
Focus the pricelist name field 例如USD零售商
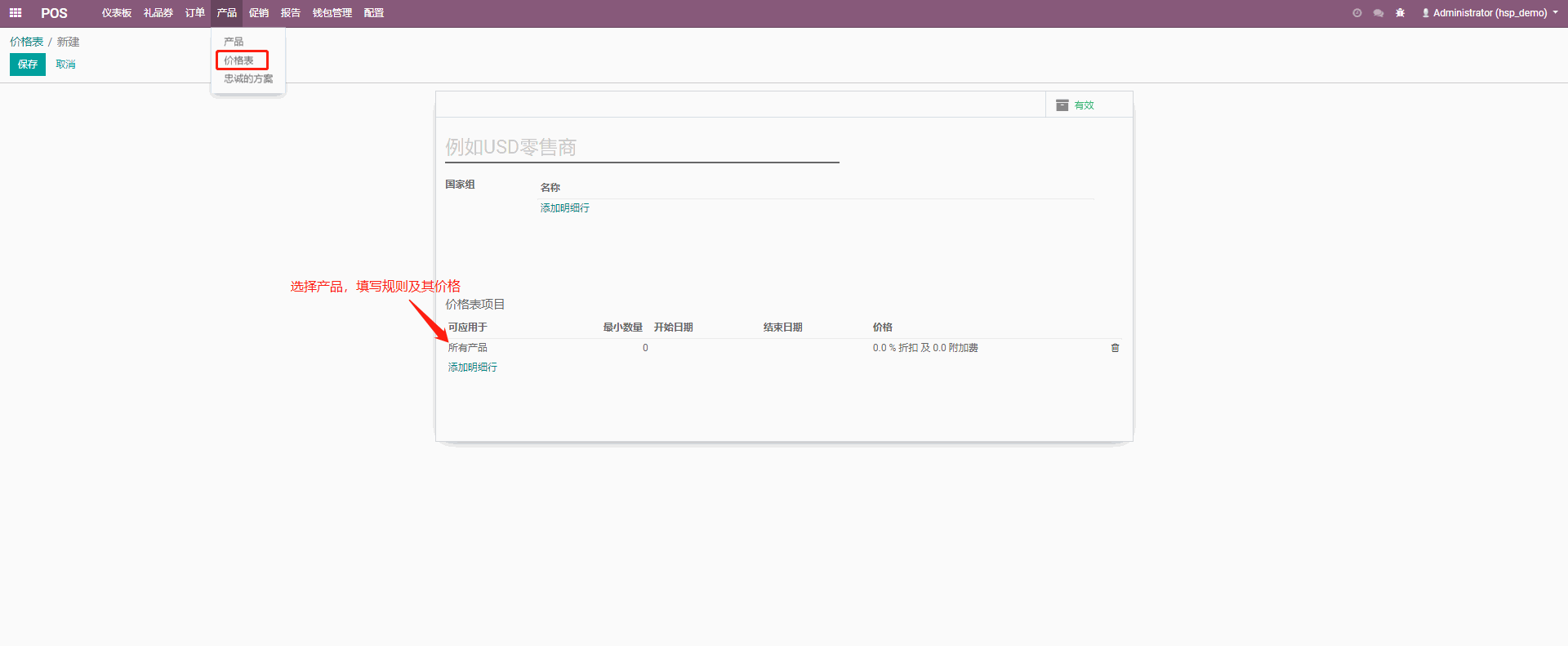641,147
